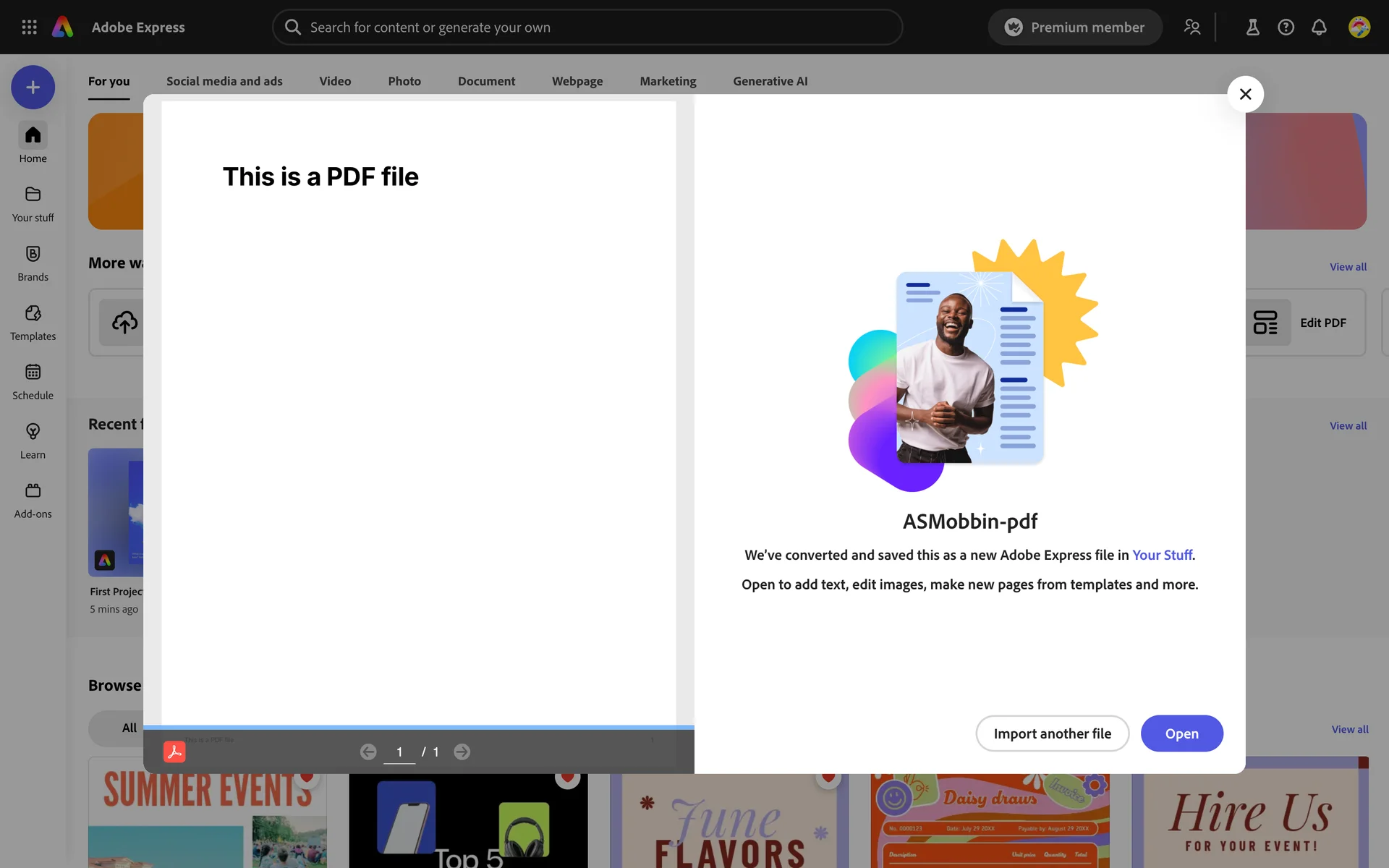Go to Brands in the sidebar

(33, 263)
